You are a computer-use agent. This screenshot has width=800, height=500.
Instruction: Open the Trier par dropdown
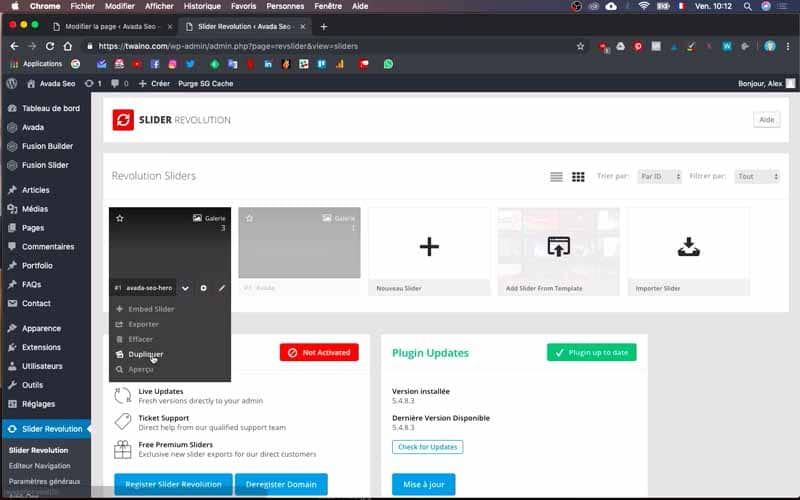coord(659,177)
